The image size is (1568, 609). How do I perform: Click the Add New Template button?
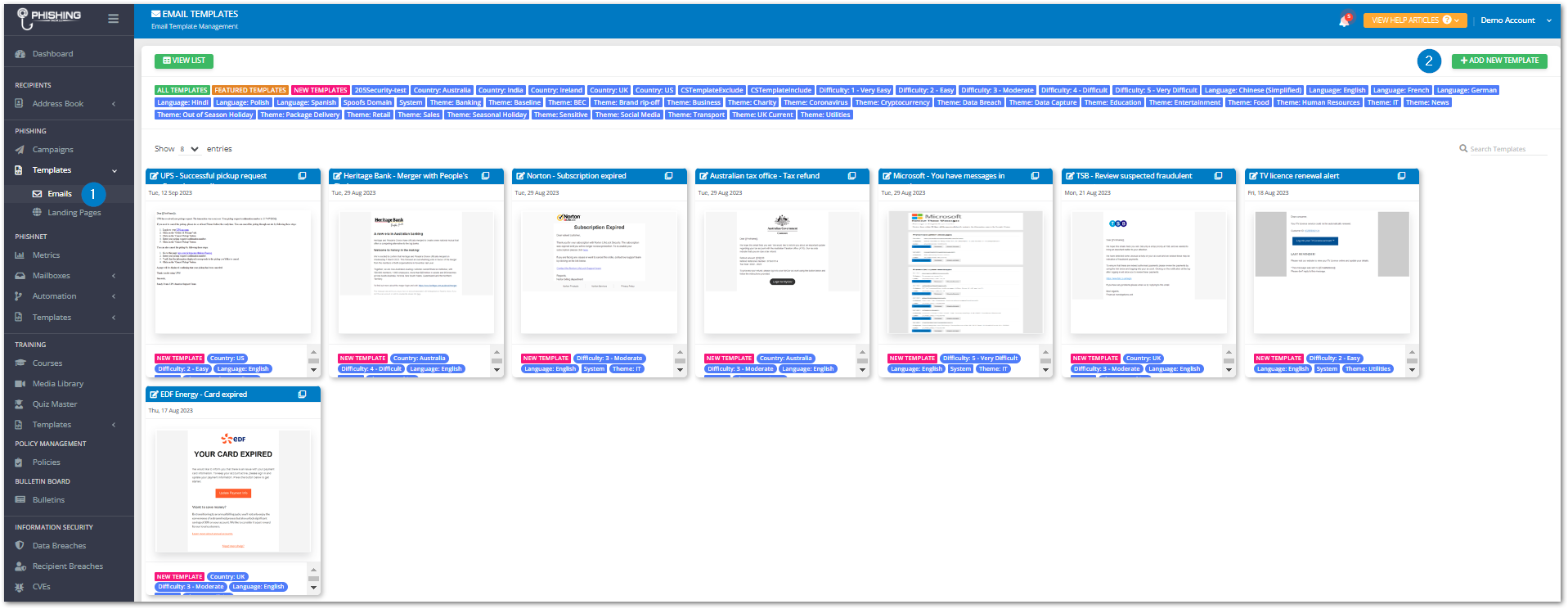(x=1498, y=61)
